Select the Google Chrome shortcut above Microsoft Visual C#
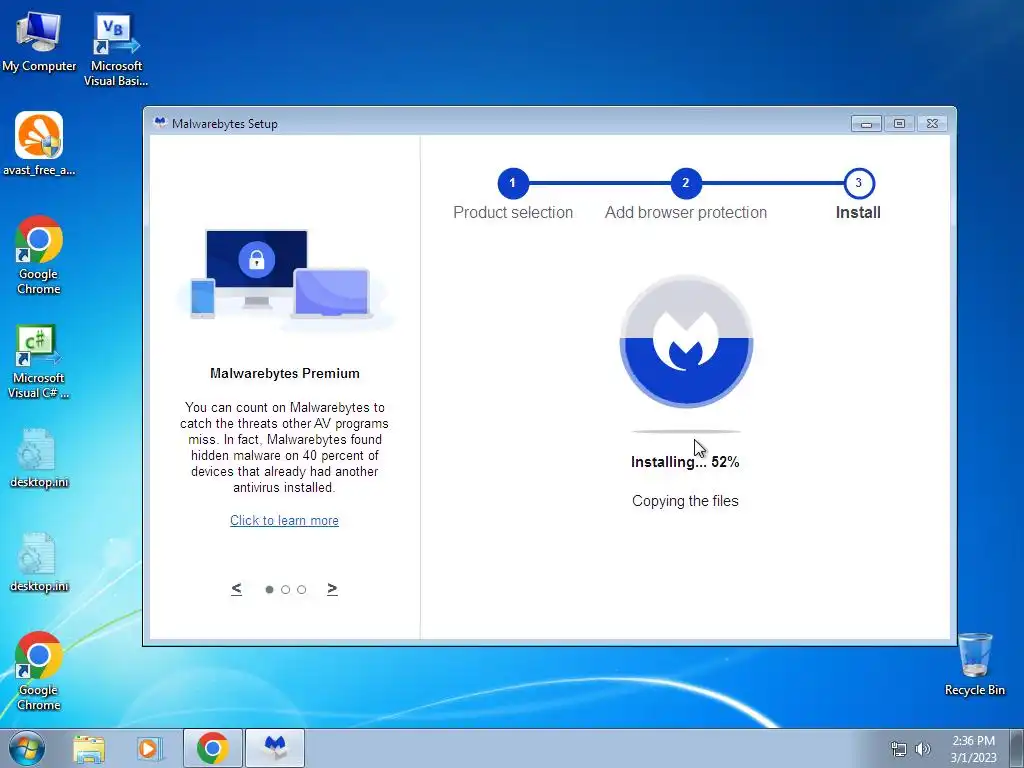 (x=39, y=256)
